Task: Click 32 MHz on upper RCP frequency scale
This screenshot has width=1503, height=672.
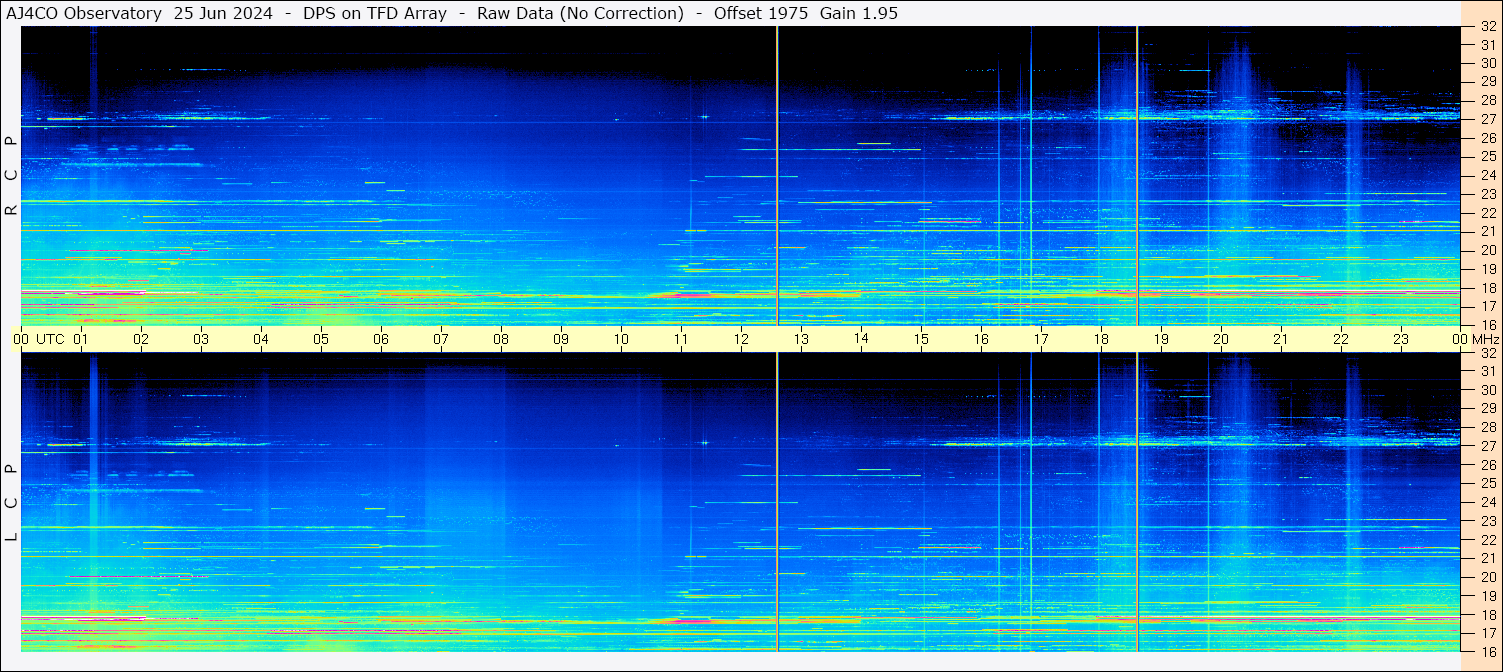Action: [x=1488, y=26]
